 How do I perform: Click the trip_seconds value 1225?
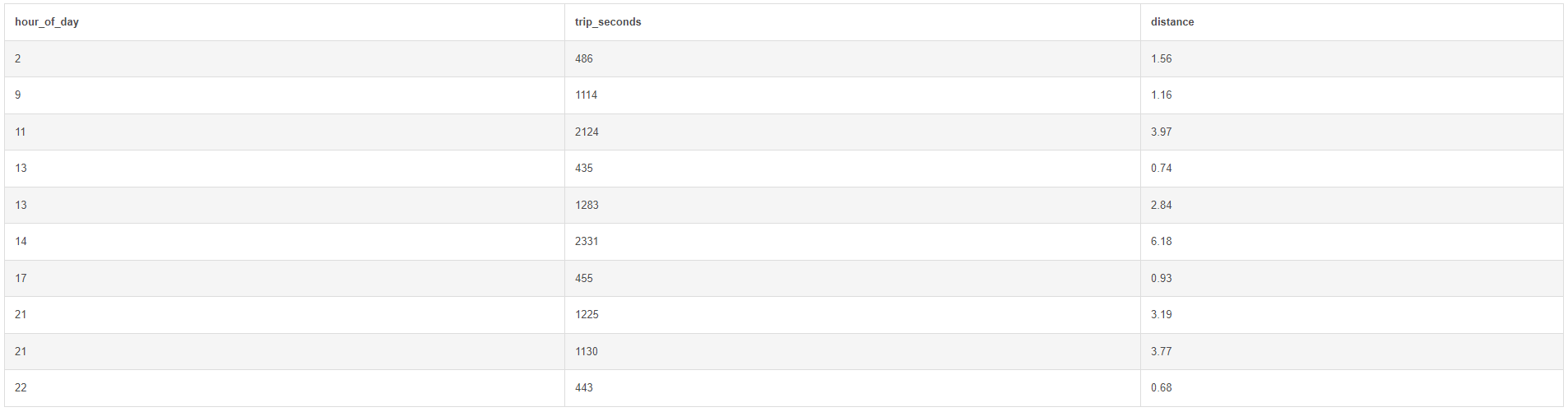(587, 315)
